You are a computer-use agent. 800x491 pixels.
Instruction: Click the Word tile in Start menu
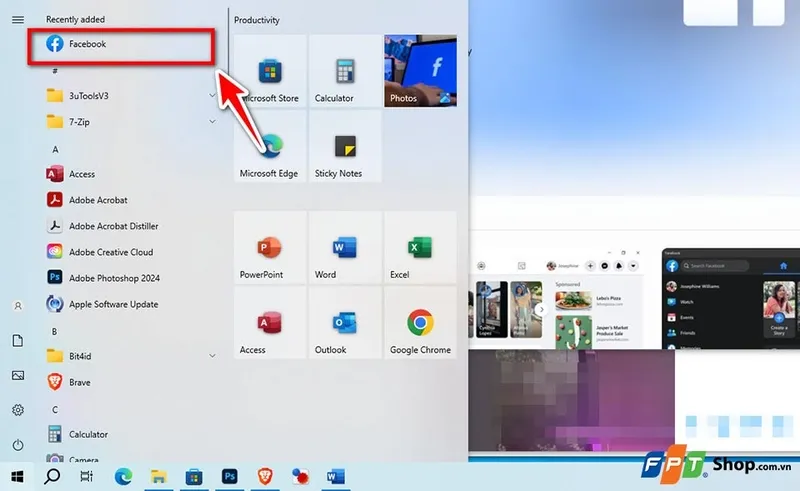click(x=345, y=248)
